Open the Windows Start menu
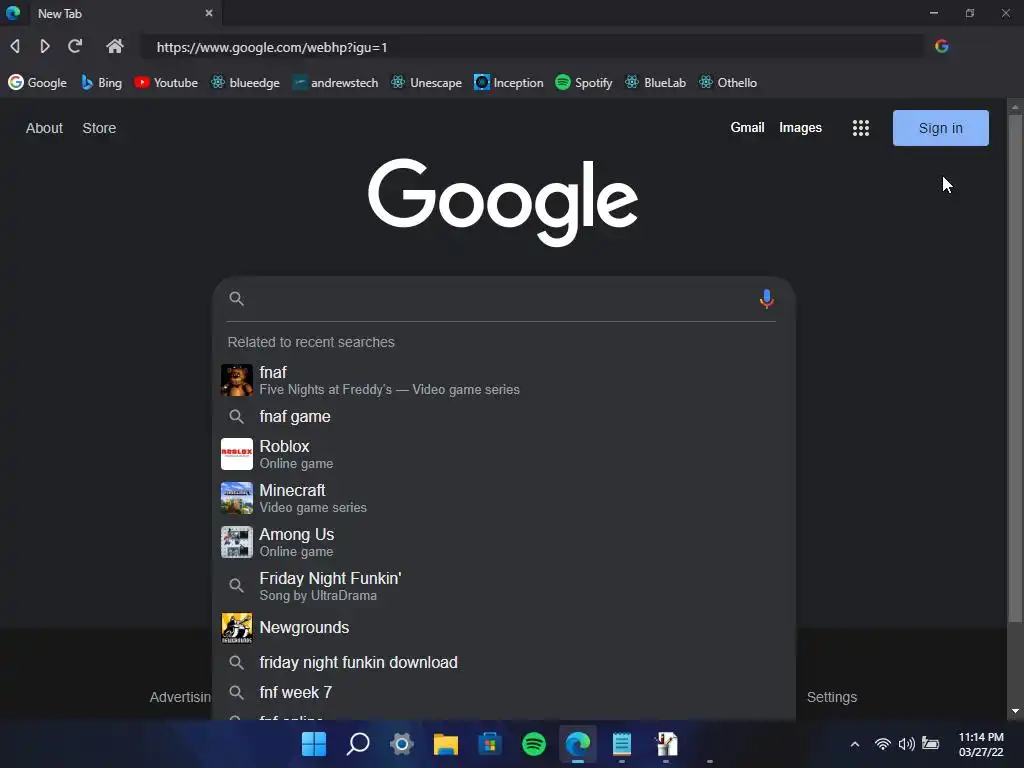The height and width of the screenshot is (768, 1024). click(314, 744)
